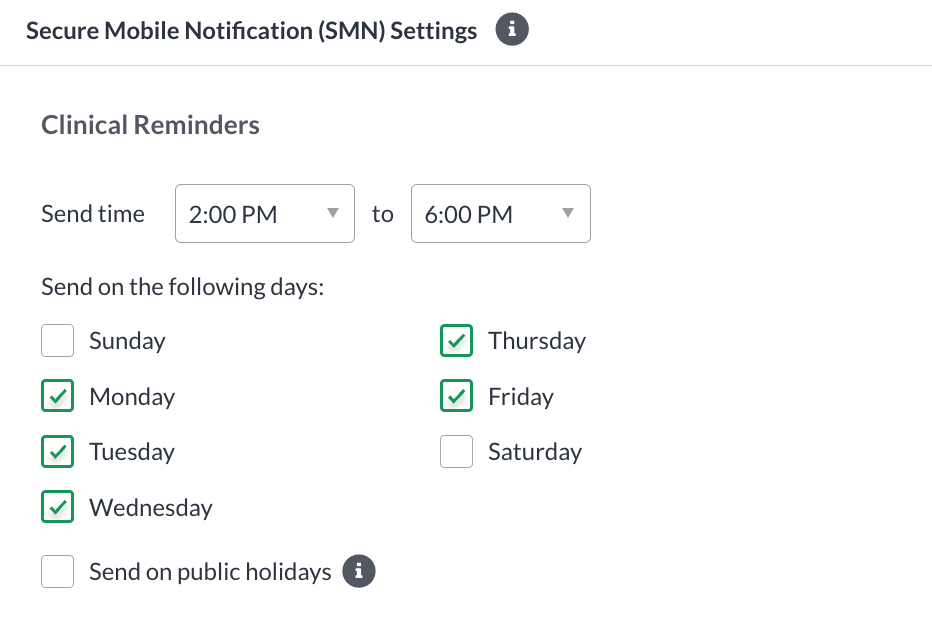Deselect the Friday checkbox
The width and height of the screenshot is (932, 624).
tap(456, 396)
